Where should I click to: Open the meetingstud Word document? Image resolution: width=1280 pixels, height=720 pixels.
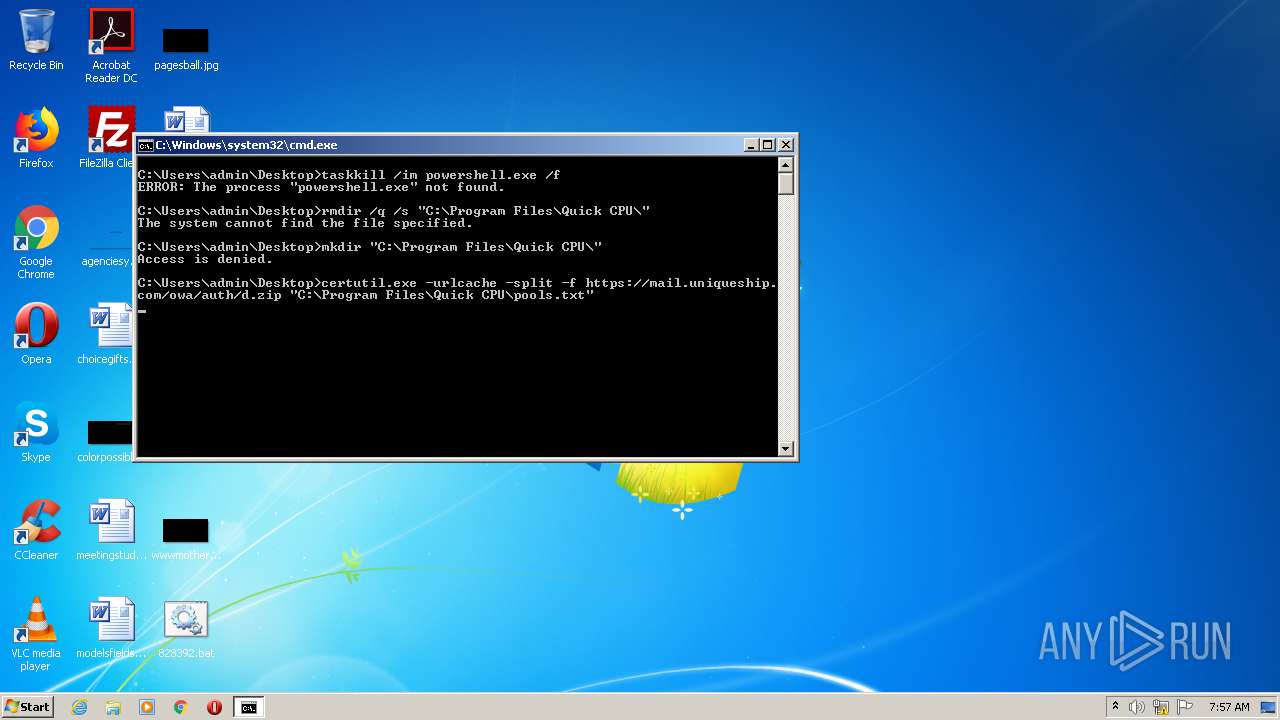(111, 530)
